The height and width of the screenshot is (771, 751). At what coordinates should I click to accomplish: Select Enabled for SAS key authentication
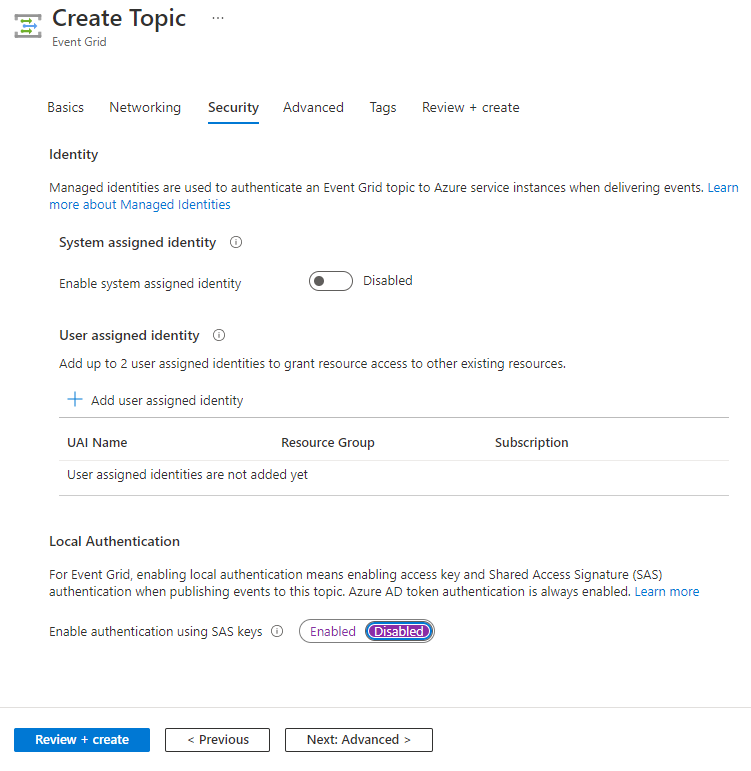(333, 631)
